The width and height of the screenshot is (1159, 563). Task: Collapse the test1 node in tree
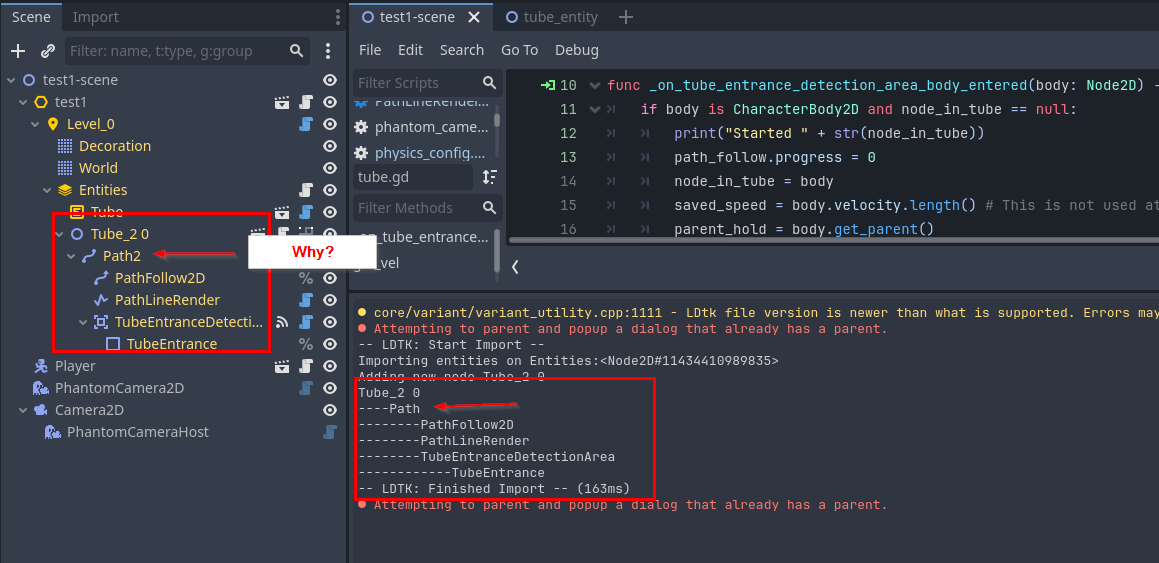(x=23, y=102)
